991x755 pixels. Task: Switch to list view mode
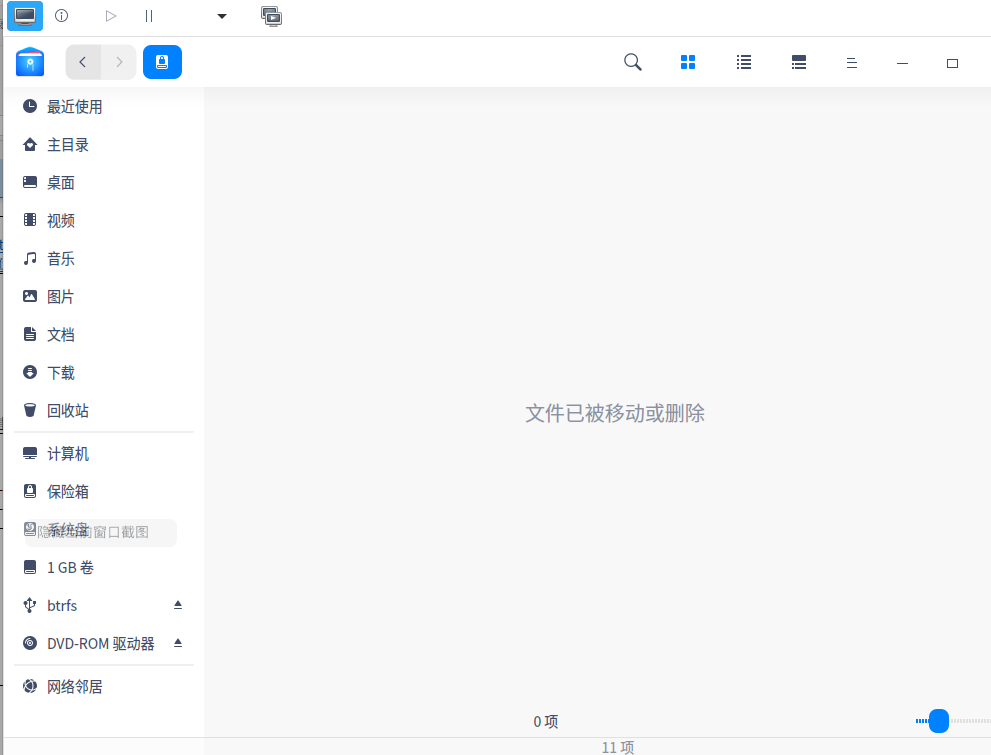coord(744,62)
